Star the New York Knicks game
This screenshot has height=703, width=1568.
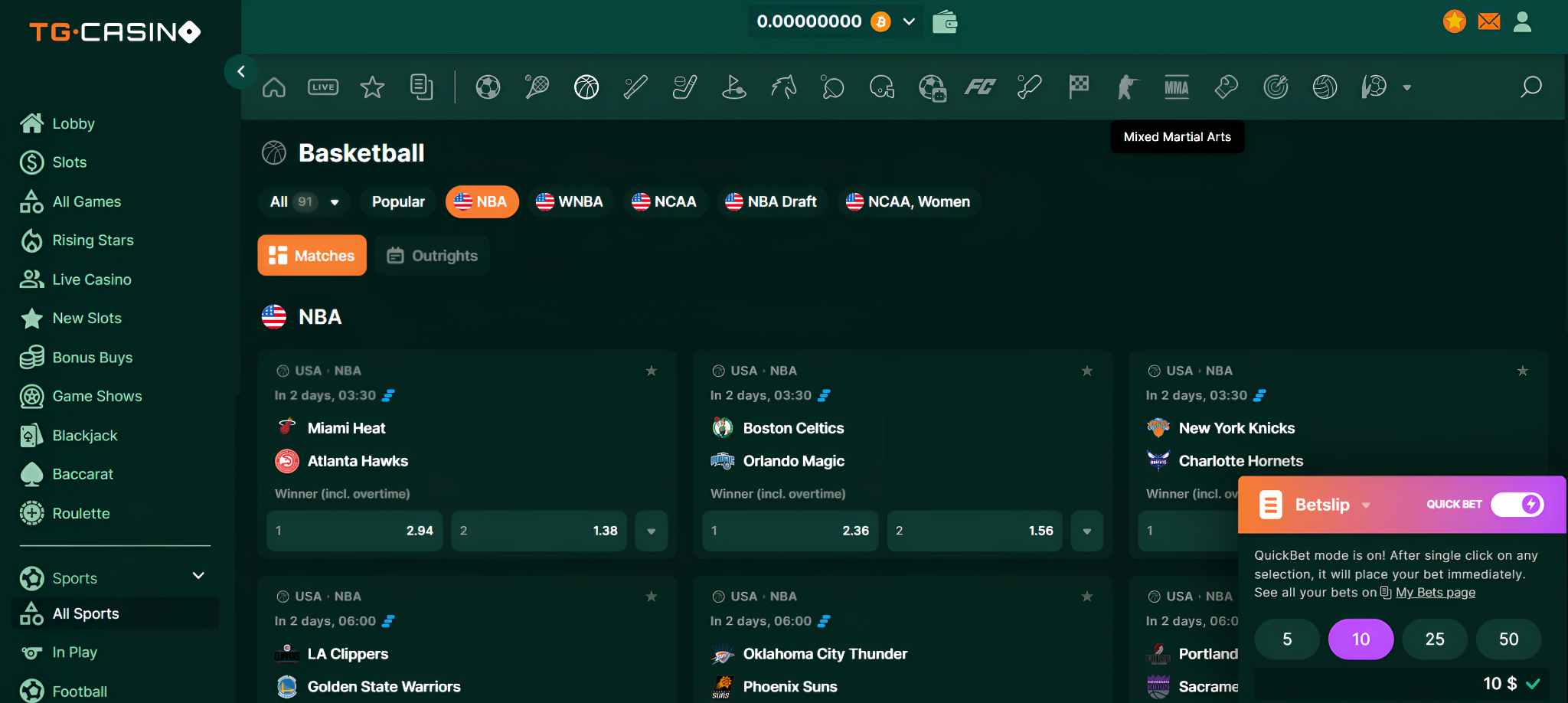pos(1522,371)
